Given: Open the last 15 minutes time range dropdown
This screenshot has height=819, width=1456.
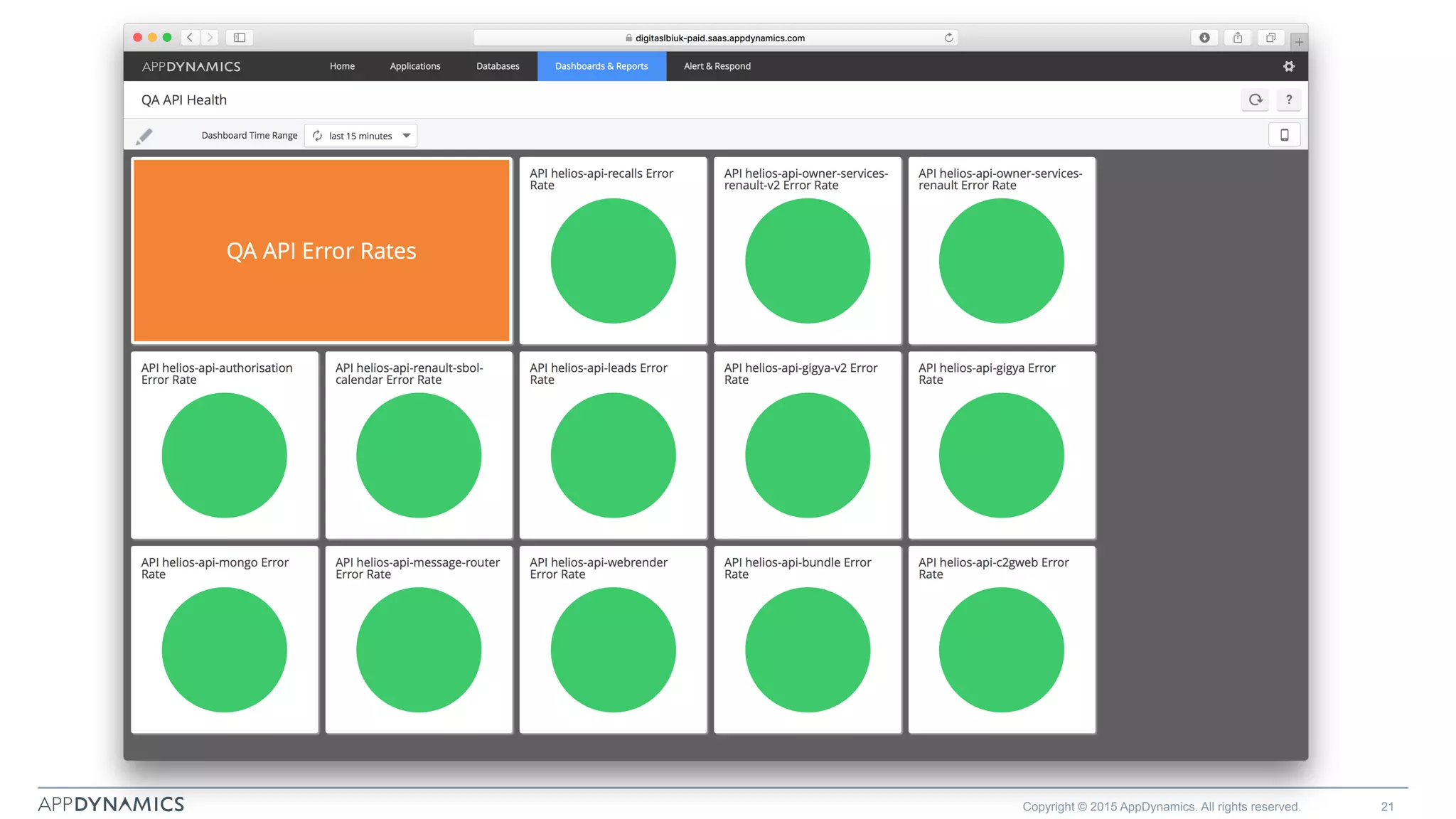Looking at the screenshot, I should pos(361,136).
